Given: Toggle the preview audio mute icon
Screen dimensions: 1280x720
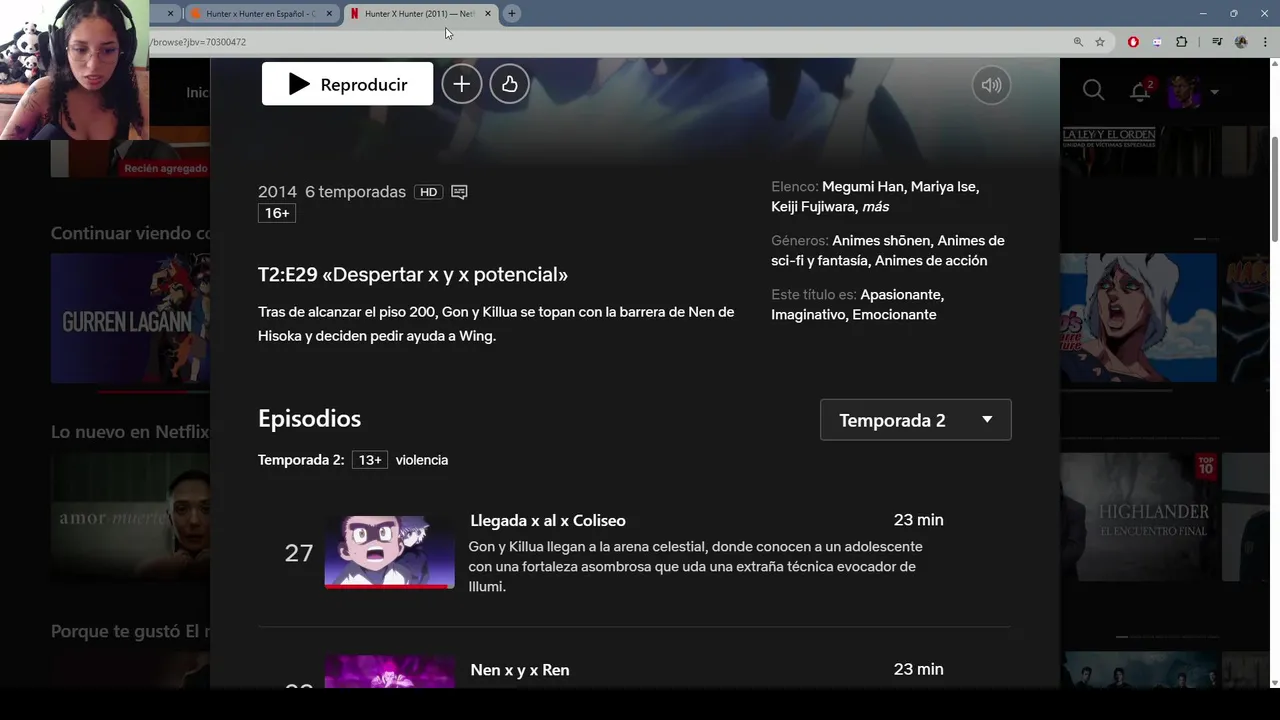Looking at the screenshot, I should tap(991, 85).
